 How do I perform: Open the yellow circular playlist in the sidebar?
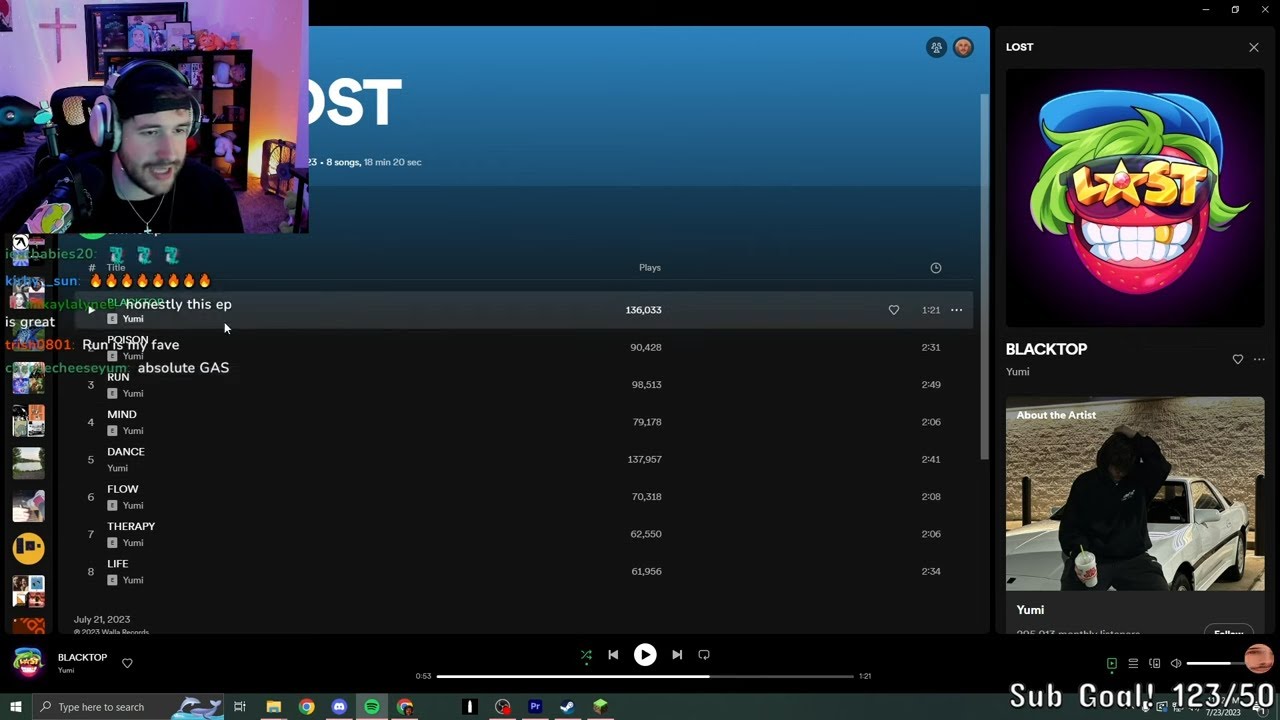click(29, 548)
